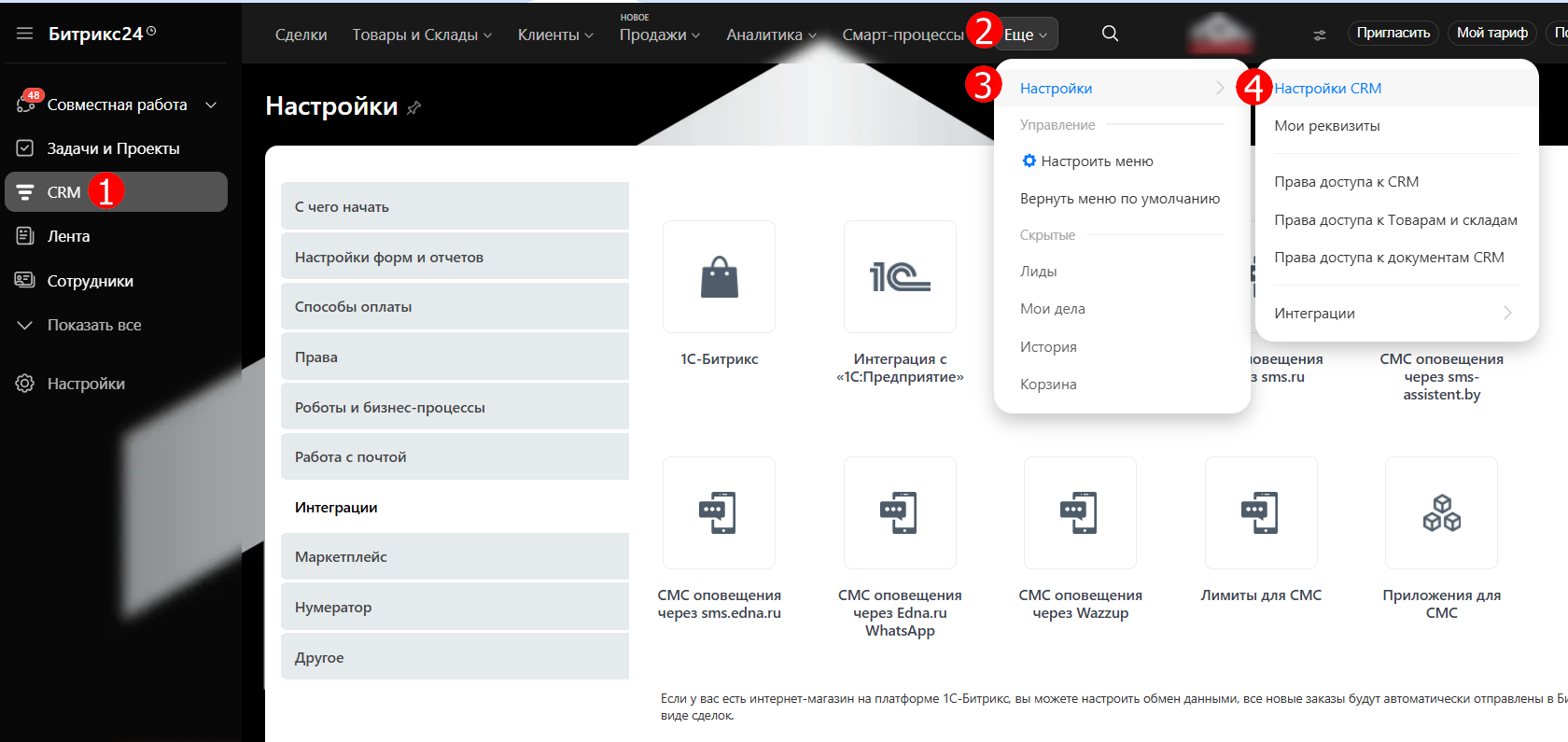
Task: Click the CRM icon in the sidebar
Action: (x=25, y=192)
